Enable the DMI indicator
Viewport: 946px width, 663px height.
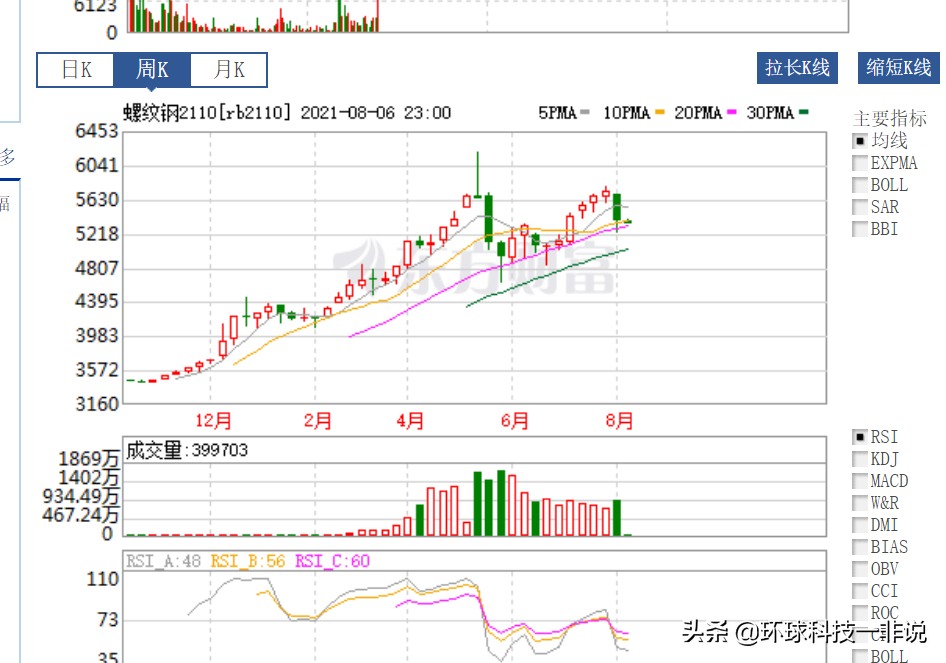click(x=861, y=525)
